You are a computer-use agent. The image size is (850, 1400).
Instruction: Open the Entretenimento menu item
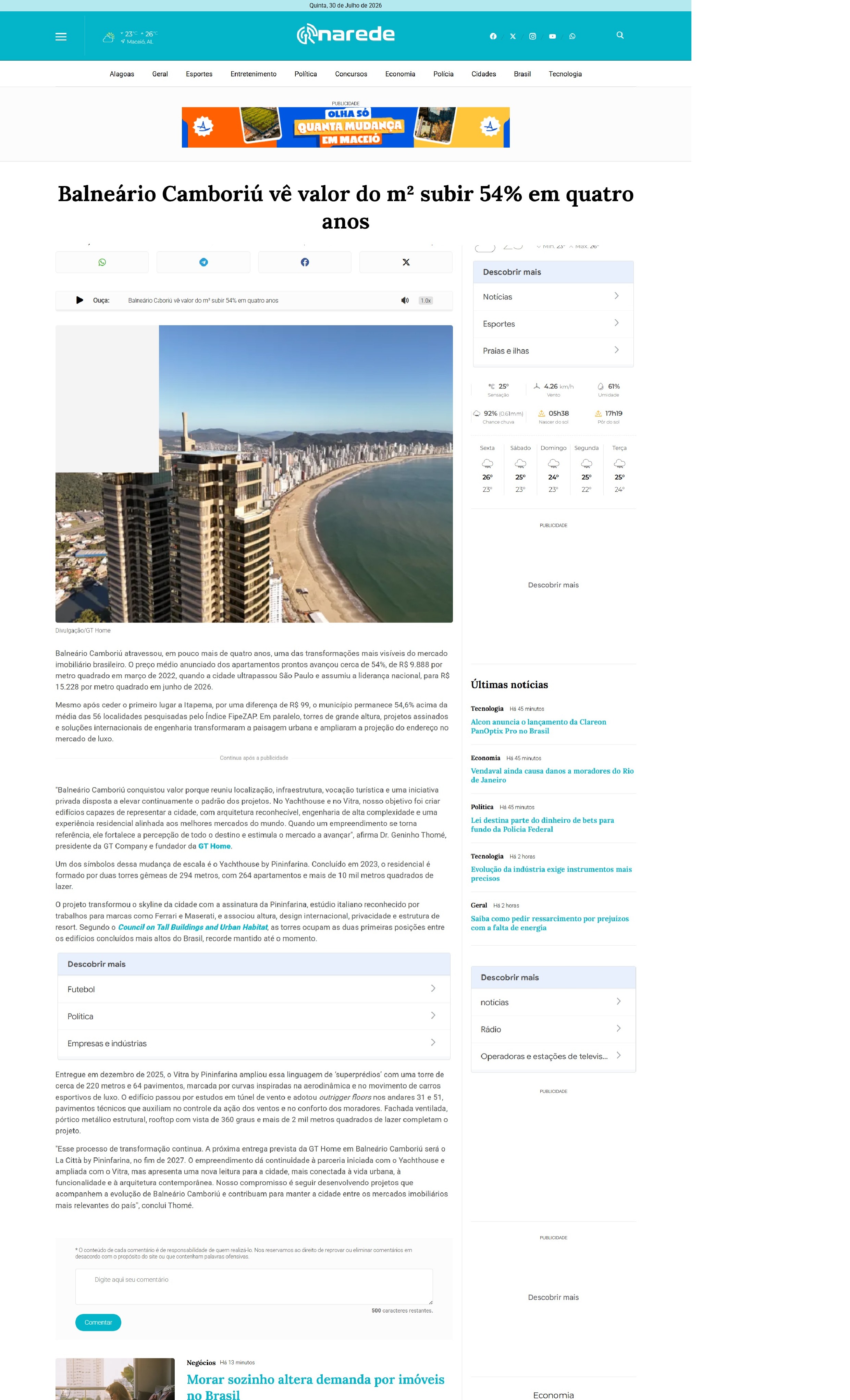[x=254, y=74]
